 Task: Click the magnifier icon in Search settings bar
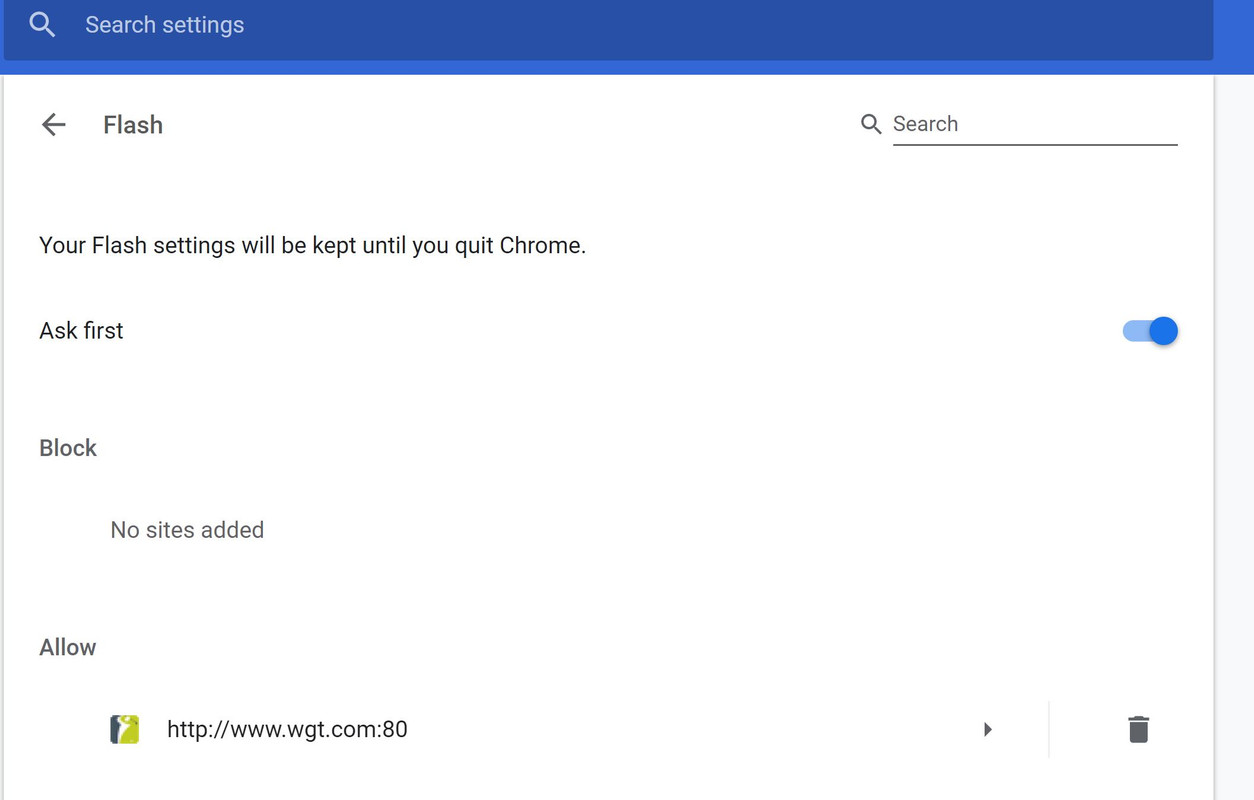42,25
